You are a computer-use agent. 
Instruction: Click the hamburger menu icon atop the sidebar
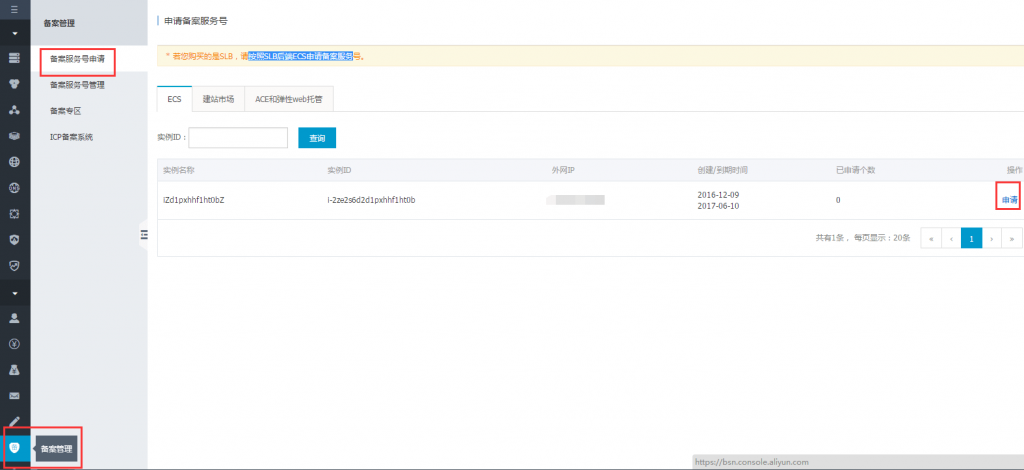[x=14, y=9]
